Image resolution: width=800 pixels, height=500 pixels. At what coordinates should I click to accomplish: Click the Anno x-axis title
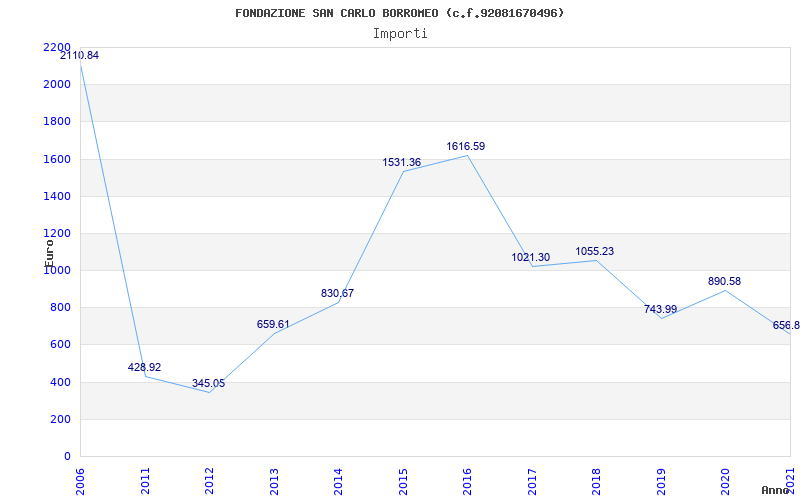click(x=776, y=490)
